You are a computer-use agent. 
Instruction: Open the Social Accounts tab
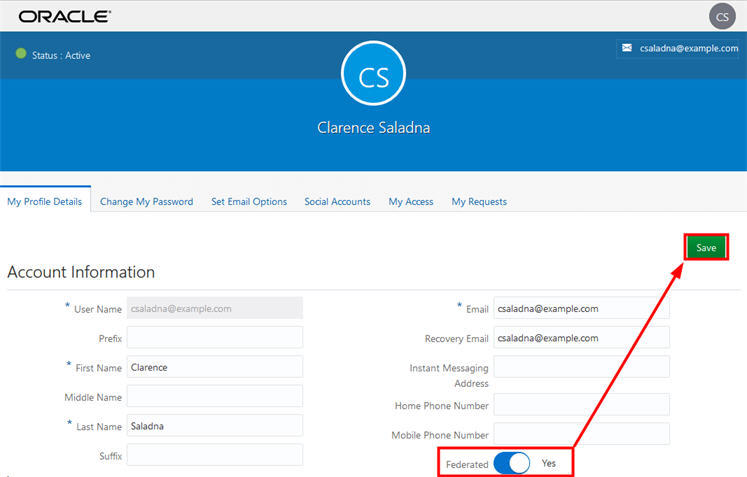[x=337, y=202]
